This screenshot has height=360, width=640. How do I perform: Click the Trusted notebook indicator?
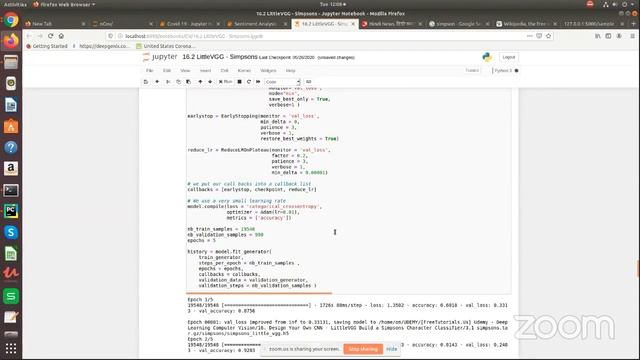tap(472, 71)
